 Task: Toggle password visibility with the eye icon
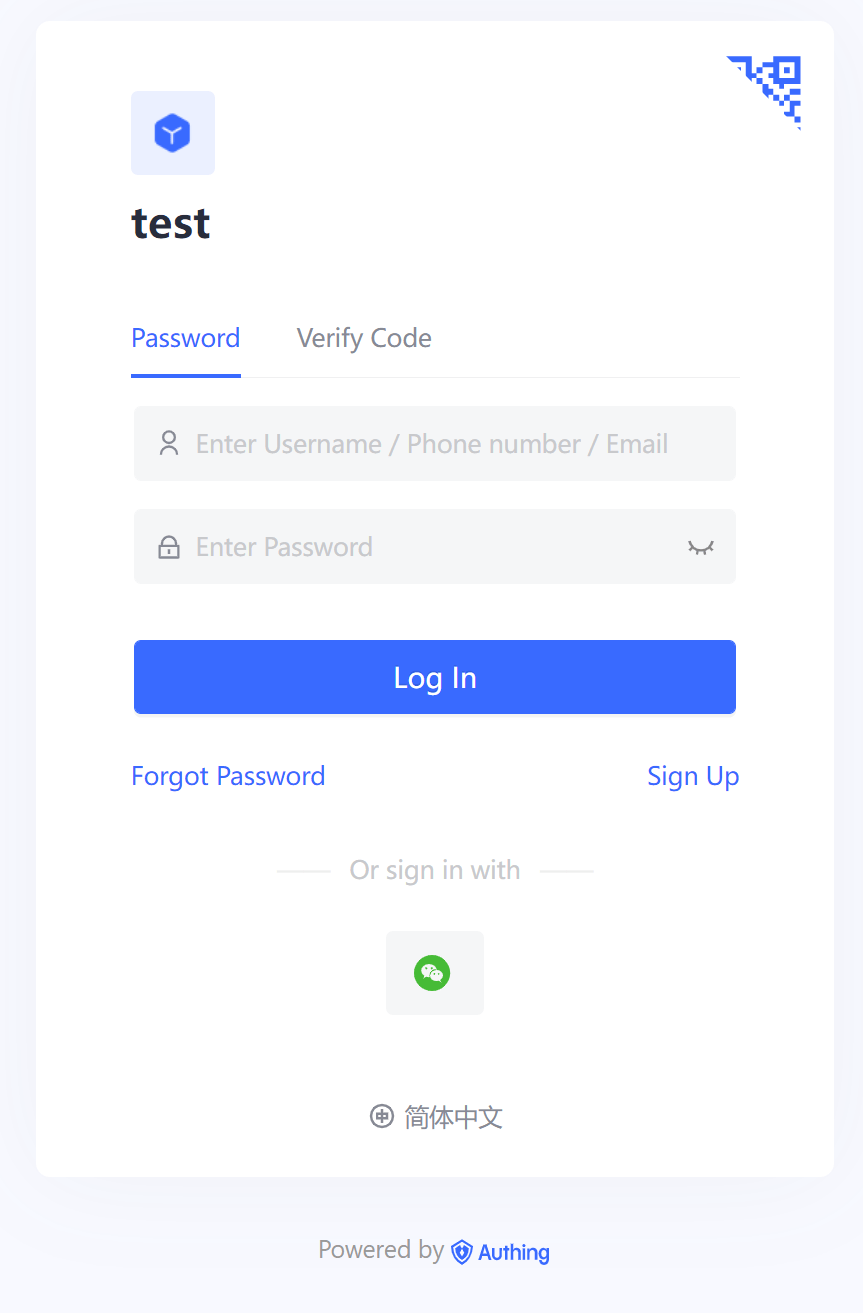(700, 546)
